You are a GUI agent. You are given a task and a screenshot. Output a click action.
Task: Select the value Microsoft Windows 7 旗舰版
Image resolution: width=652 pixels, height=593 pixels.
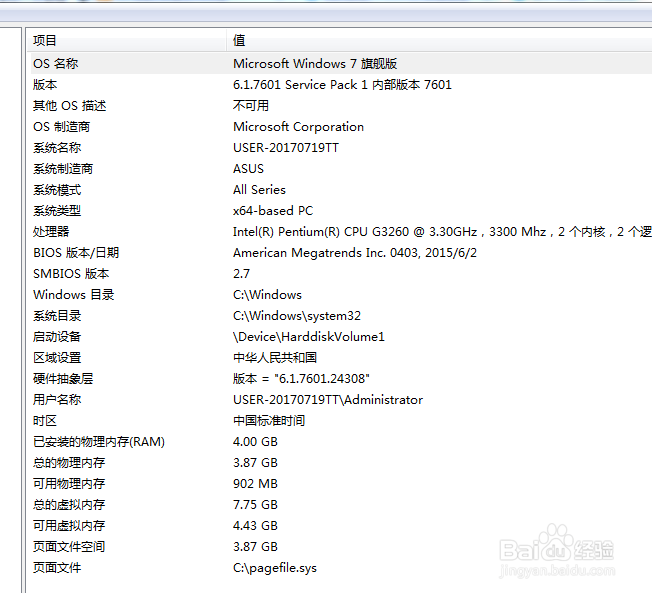(315, 64)
